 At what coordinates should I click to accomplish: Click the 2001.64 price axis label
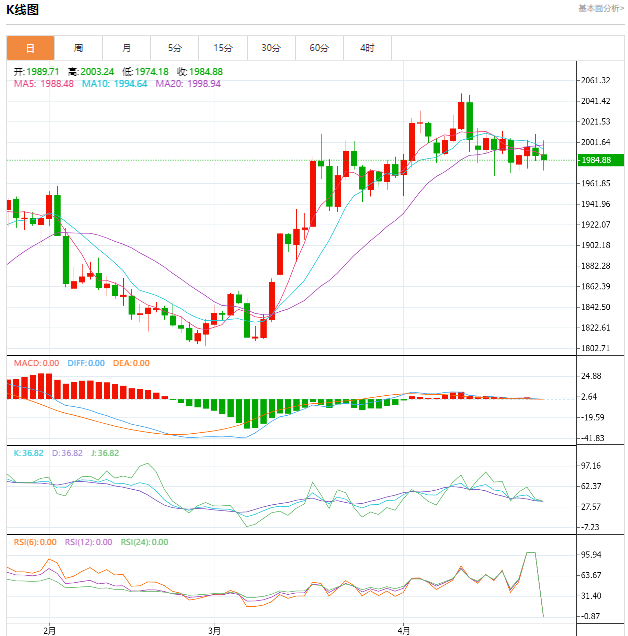(596, 142)
